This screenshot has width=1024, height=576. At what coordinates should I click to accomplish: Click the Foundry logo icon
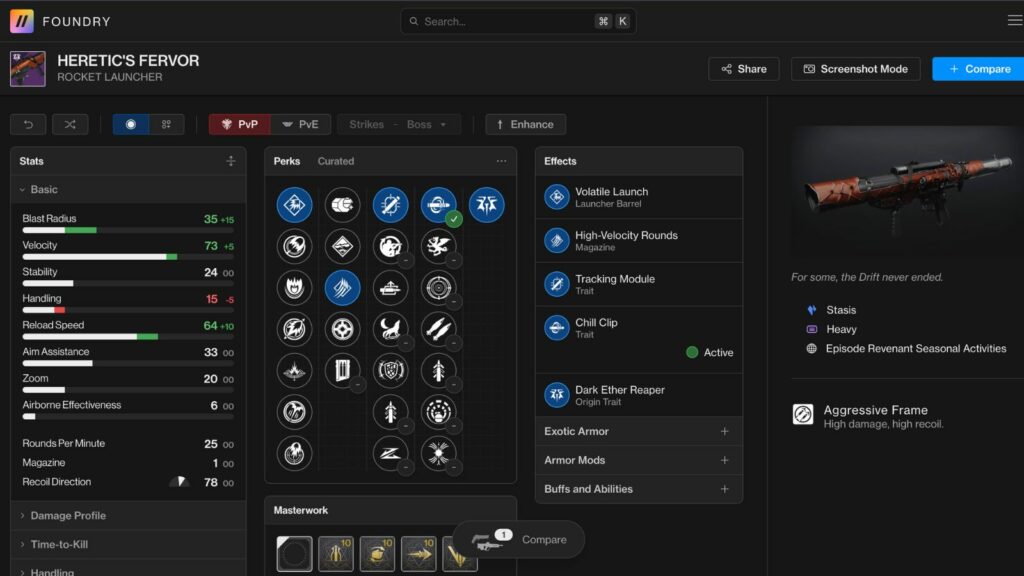tap(22, 21)
